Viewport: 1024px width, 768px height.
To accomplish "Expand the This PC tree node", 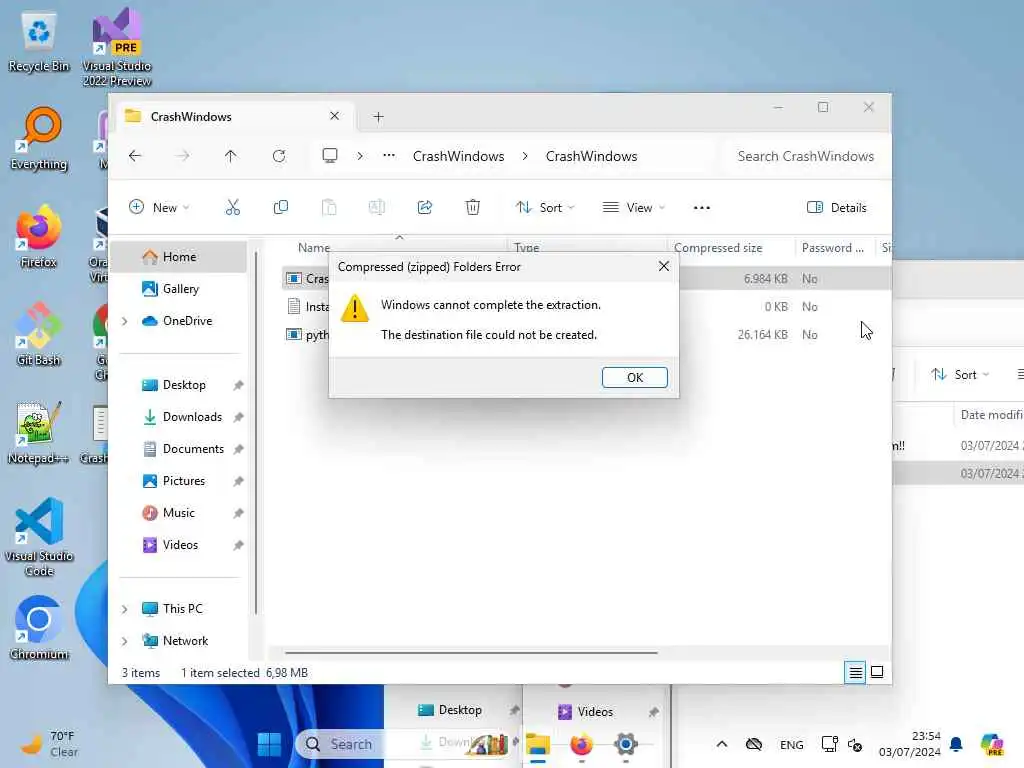I will click(x=125, y=609).
